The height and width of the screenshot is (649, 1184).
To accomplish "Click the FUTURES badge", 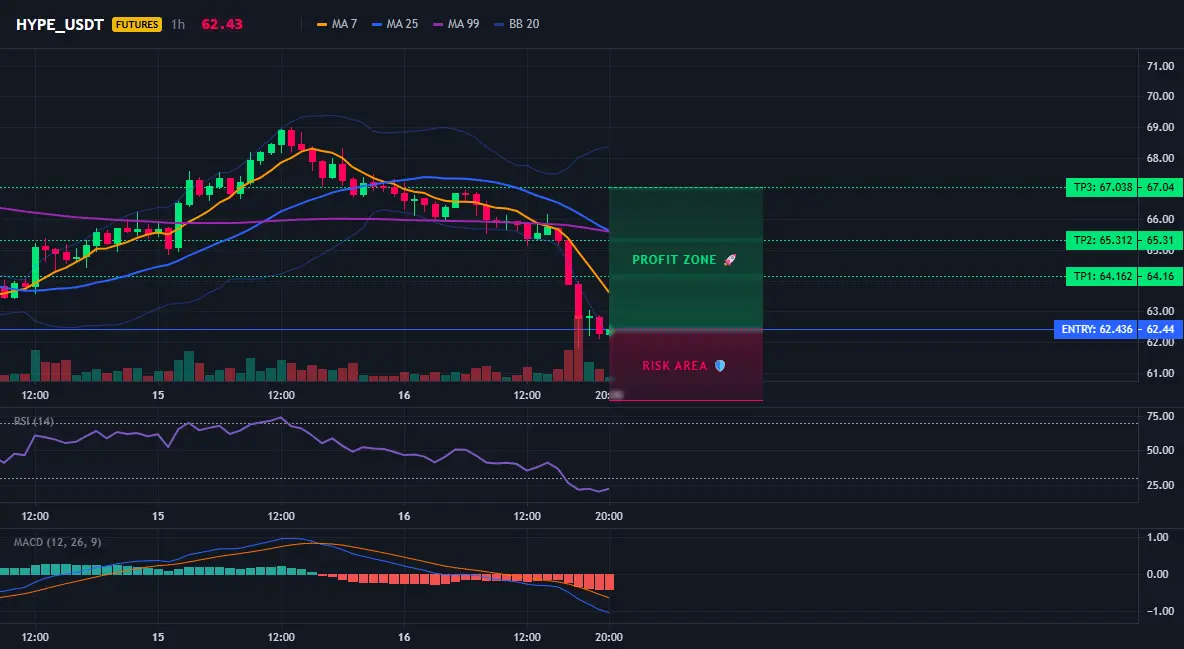I will (137, 24).
